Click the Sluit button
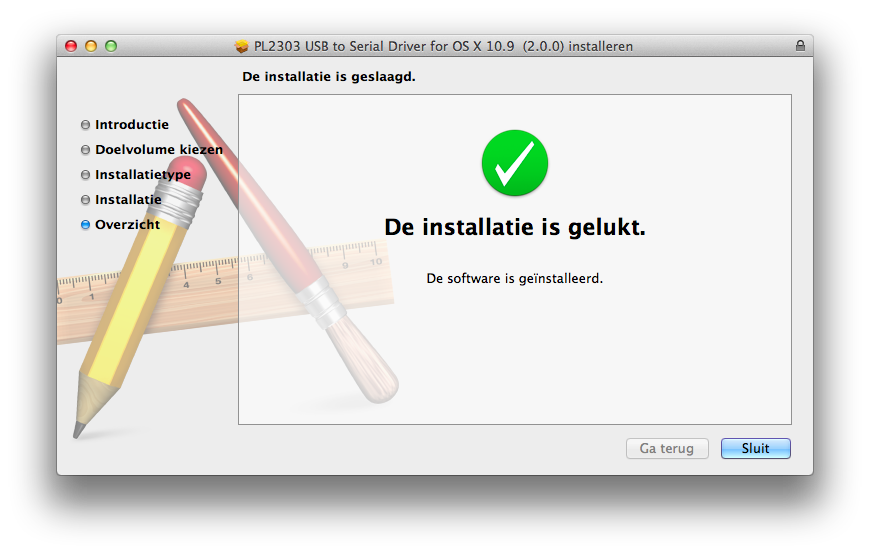870x554 pixels. (x=755, y=449)
